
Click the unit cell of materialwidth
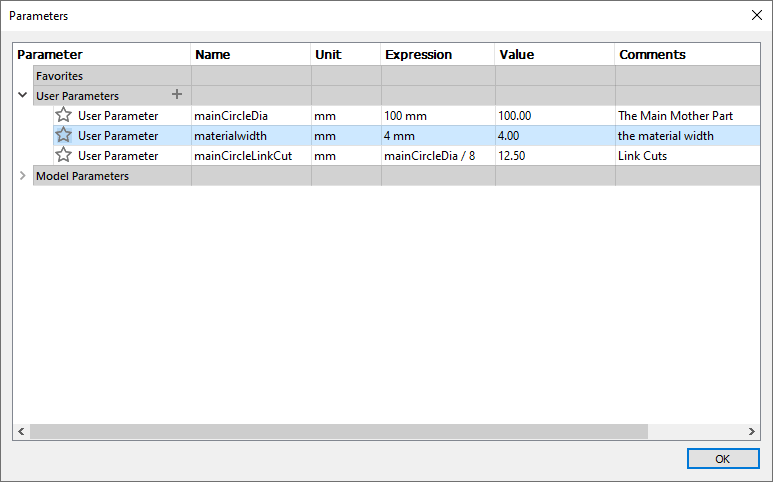click(346, 136)
